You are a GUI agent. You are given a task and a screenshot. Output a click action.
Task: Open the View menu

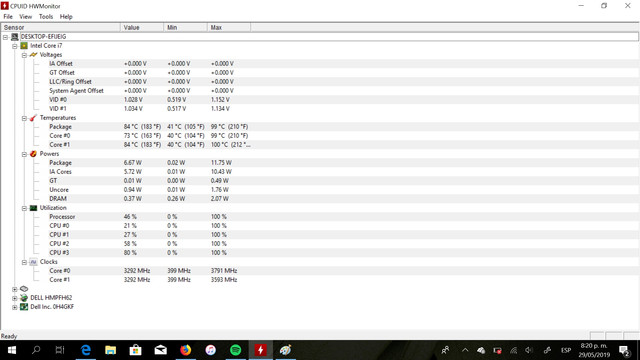pyautogui.click(x=25, y=17)
